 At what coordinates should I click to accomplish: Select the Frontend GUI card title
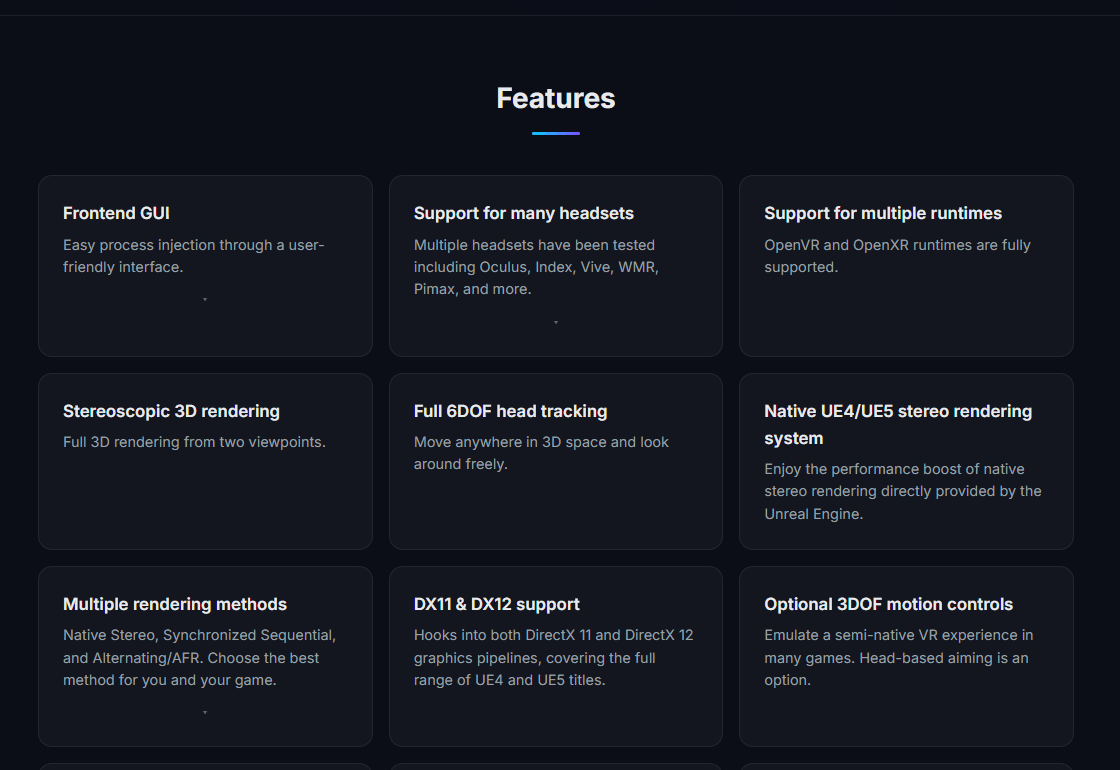click(116, 213)
